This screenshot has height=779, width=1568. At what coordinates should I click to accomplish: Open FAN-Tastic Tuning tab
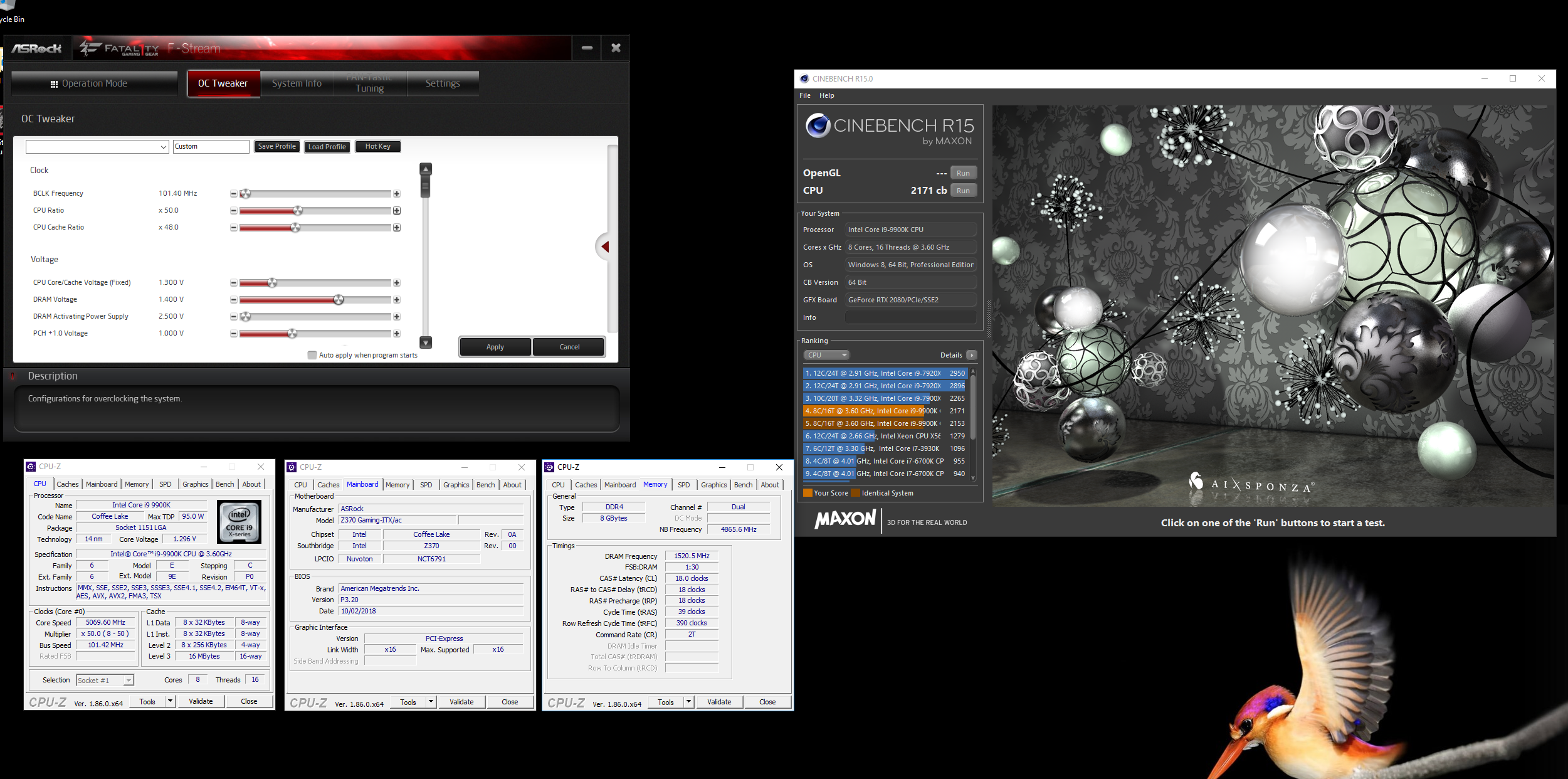(x=370, y=83)
